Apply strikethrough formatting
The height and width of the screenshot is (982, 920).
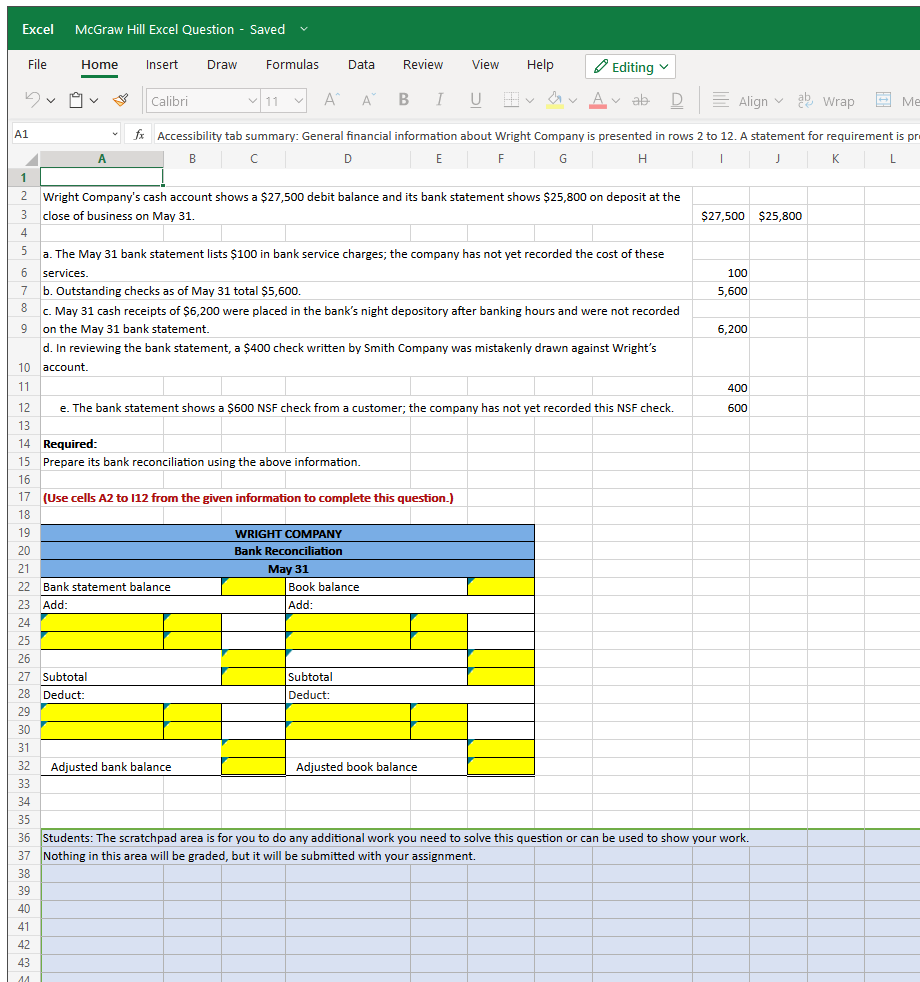point(640,100)
